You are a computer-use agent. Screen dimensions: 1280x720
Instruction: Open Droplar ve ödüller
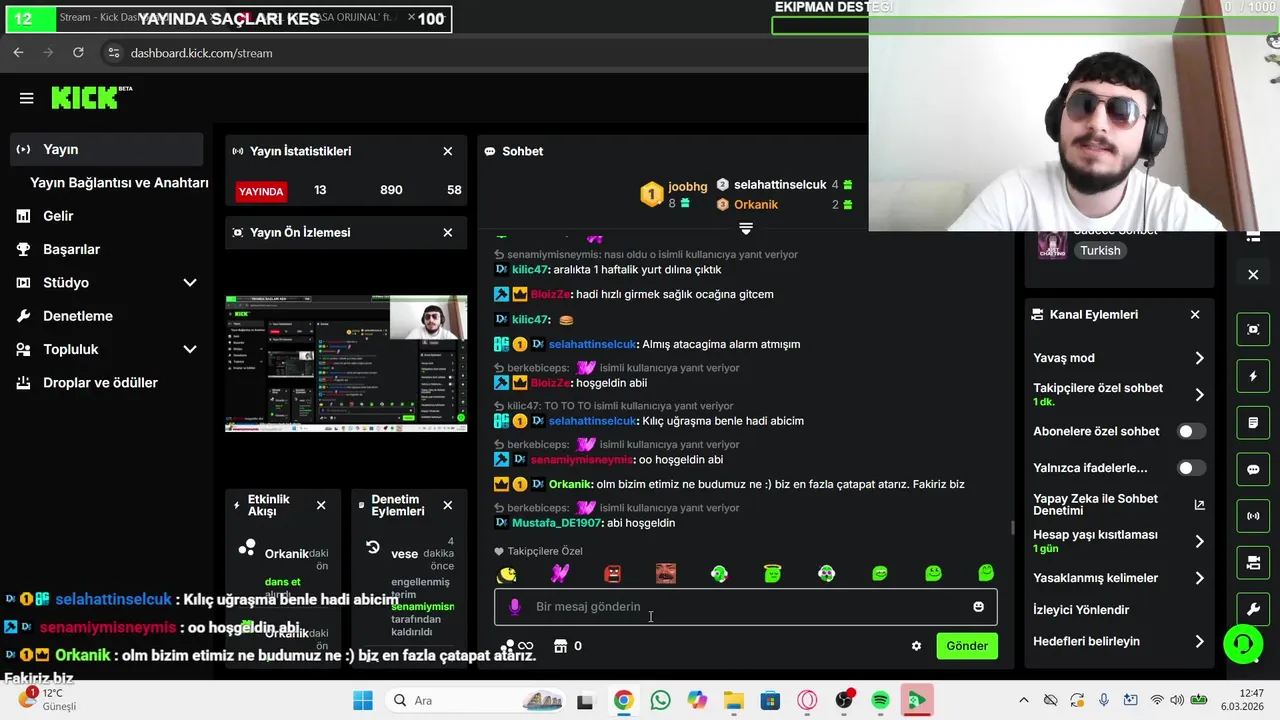point(100,383)
